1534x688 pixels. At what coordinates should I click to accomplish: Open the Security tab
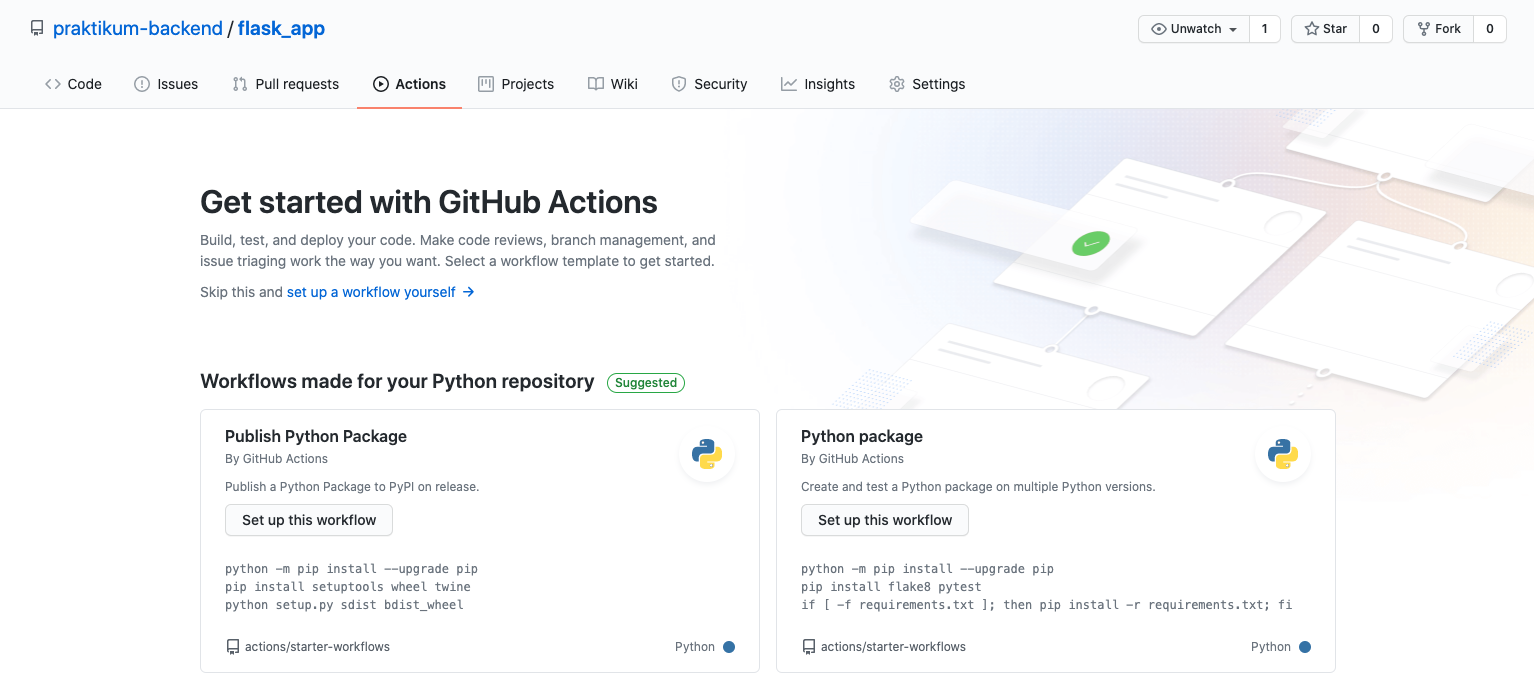709,84
